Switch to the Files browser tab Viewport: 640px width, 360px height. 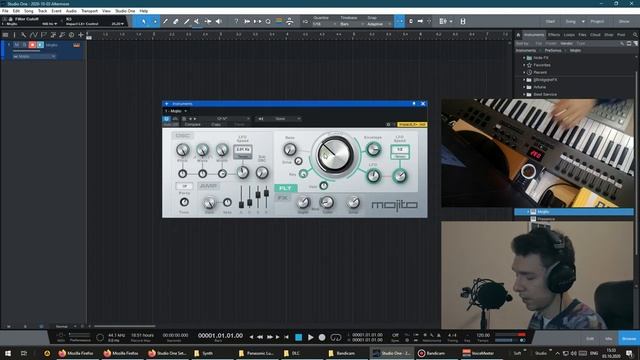coord(582,35)
